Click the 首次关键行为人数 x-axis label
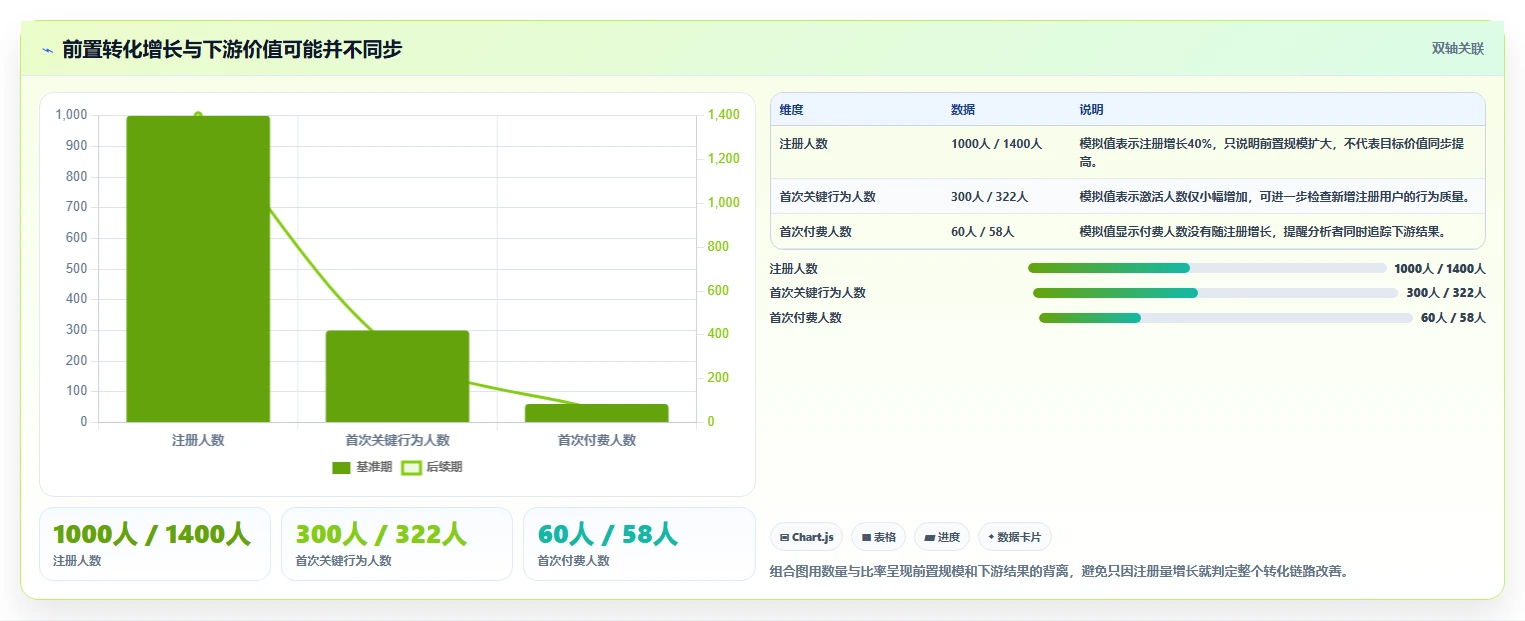 tap(397, 440)
